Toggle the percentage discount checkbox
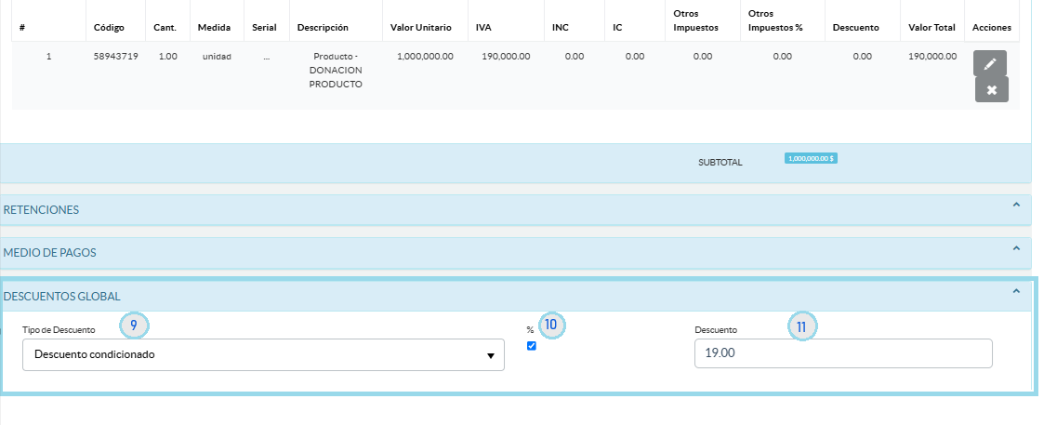Viewport: 1064px width, 425px height. pyautogui.click(x=532, y=346)
